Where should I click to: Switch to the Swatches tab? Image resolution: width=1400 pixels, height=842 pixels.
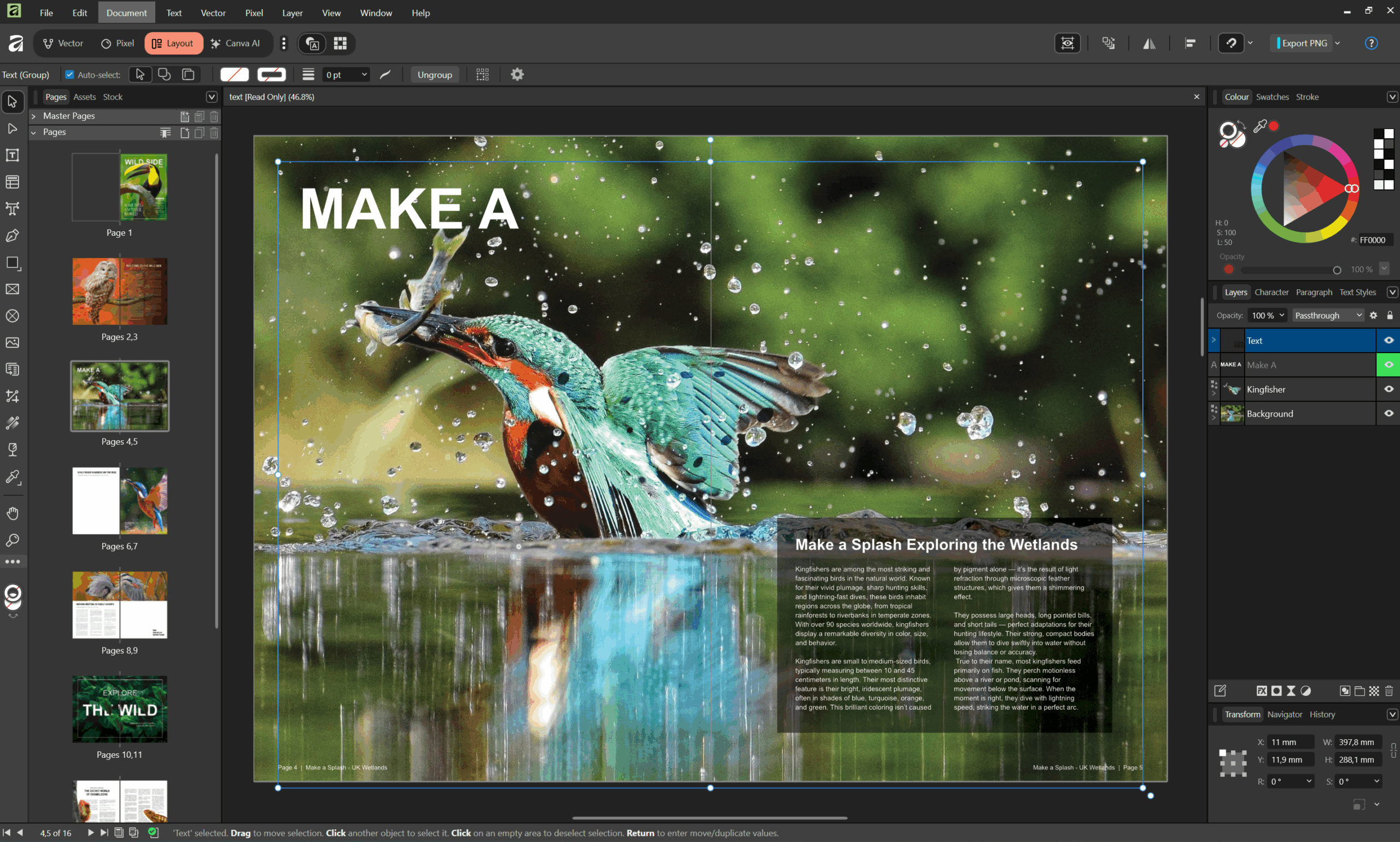pyautogui.click(x=1271, y=97)
